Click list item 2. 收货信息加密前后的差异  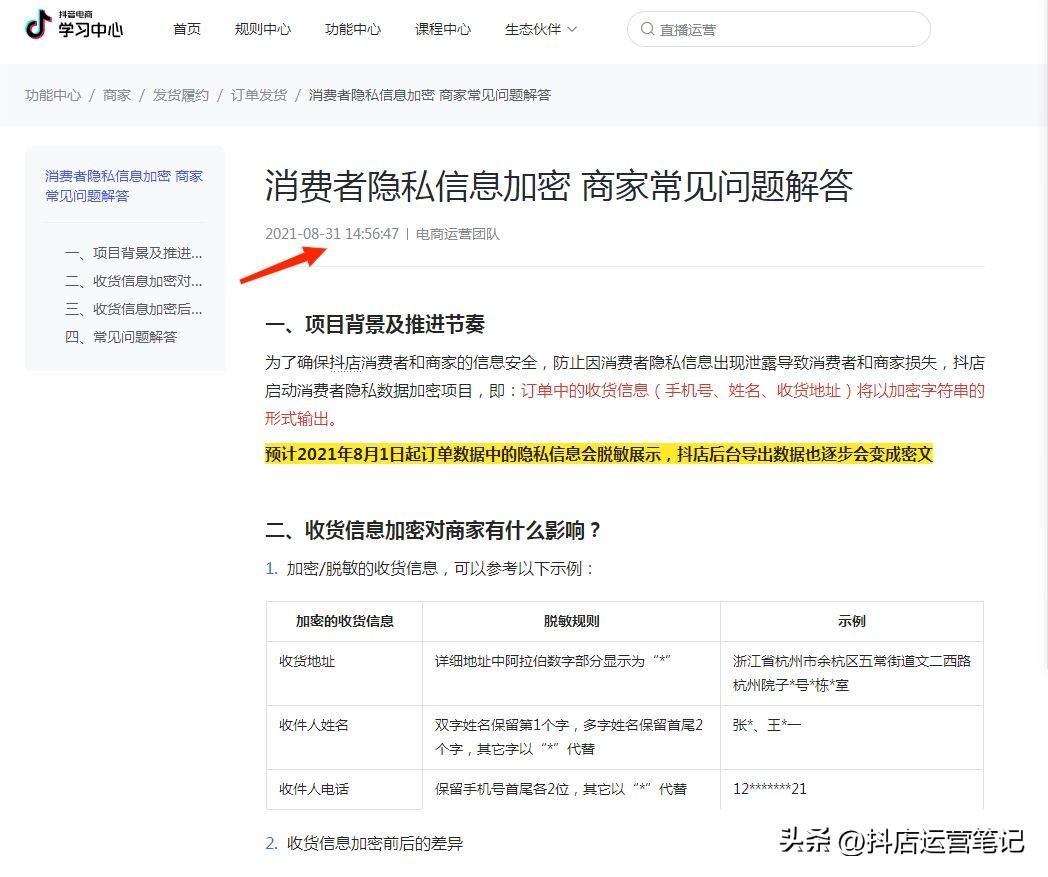click(364, 844)
